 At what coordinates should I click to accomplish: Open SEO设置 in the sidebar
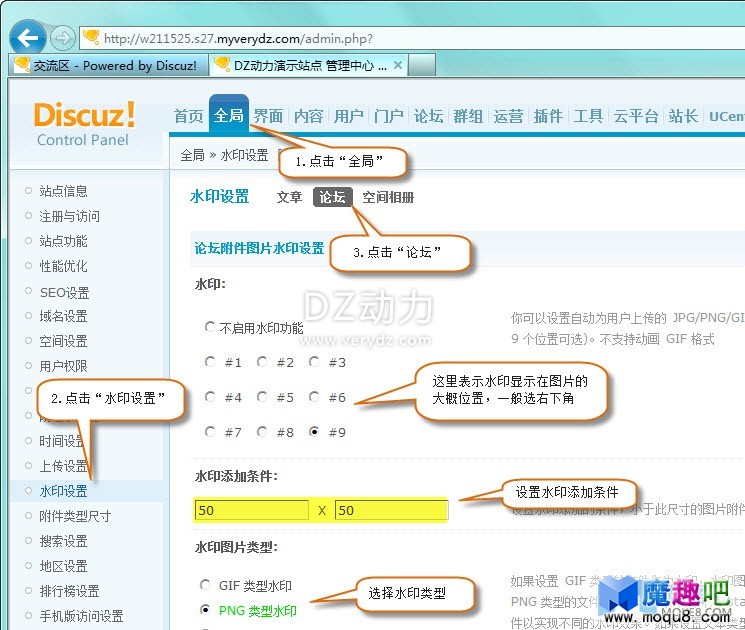pos(65,292)
